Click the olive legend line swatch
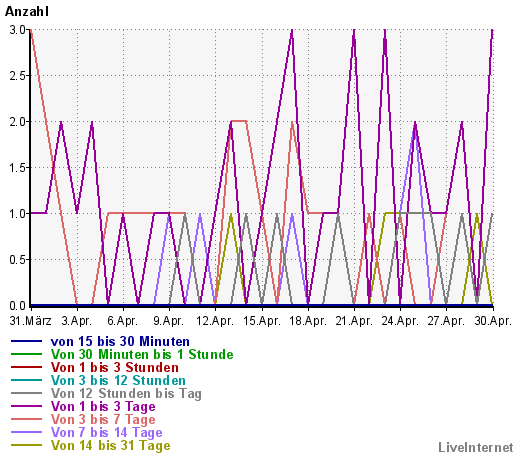Screen dimensions: 520x457 [26, 445]
